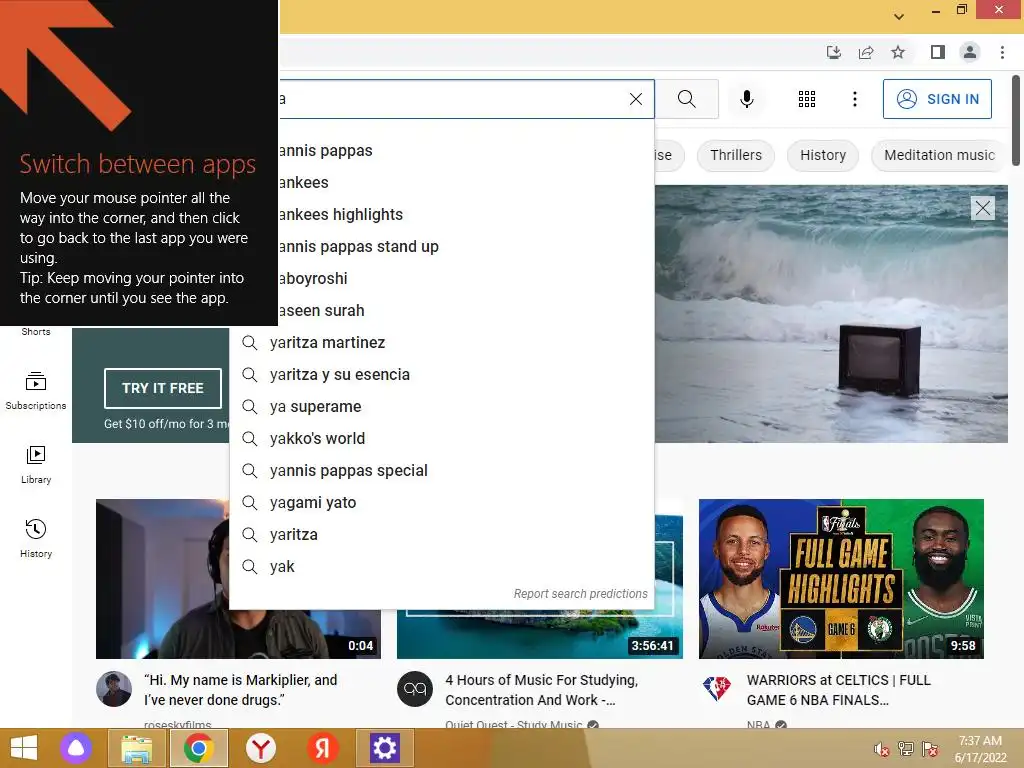Open the Windows Start button
1024x768 pixels.
click(24, 748)
